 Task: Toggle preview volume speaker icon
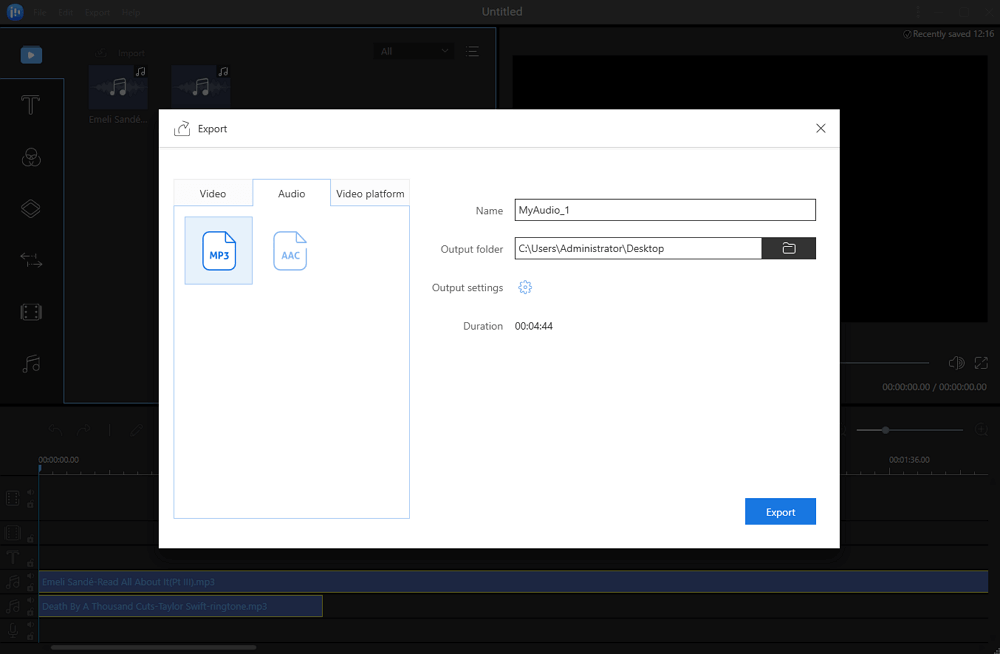(956, 363)
